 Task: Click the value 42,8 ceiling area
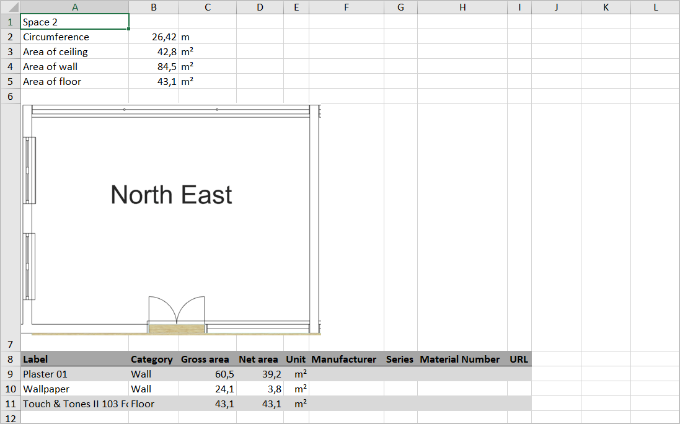154,52
